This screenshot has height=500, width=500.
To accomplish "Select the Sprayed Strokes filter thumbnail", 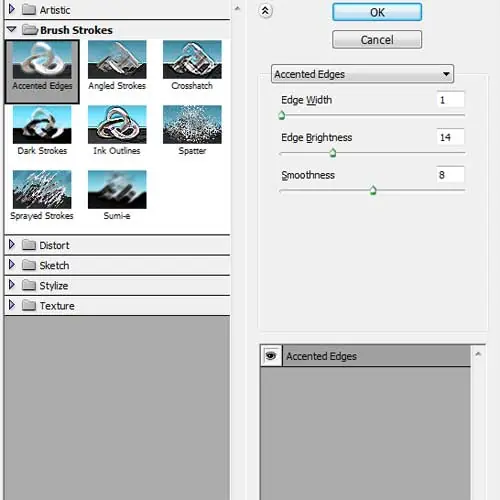I will pyautogui.click(x=42, y=190).
